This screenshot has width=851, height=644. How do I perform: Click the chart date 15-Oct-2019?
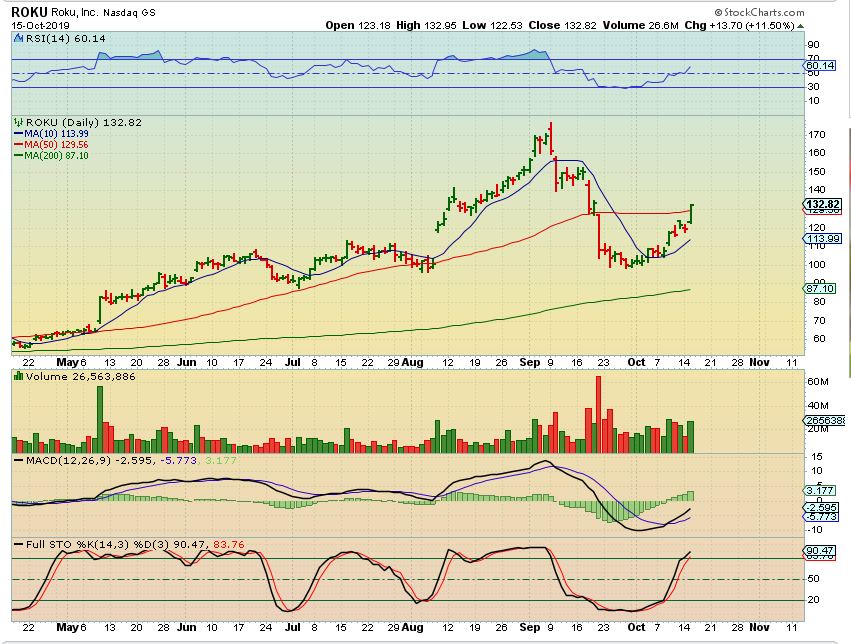pos(40,25)
